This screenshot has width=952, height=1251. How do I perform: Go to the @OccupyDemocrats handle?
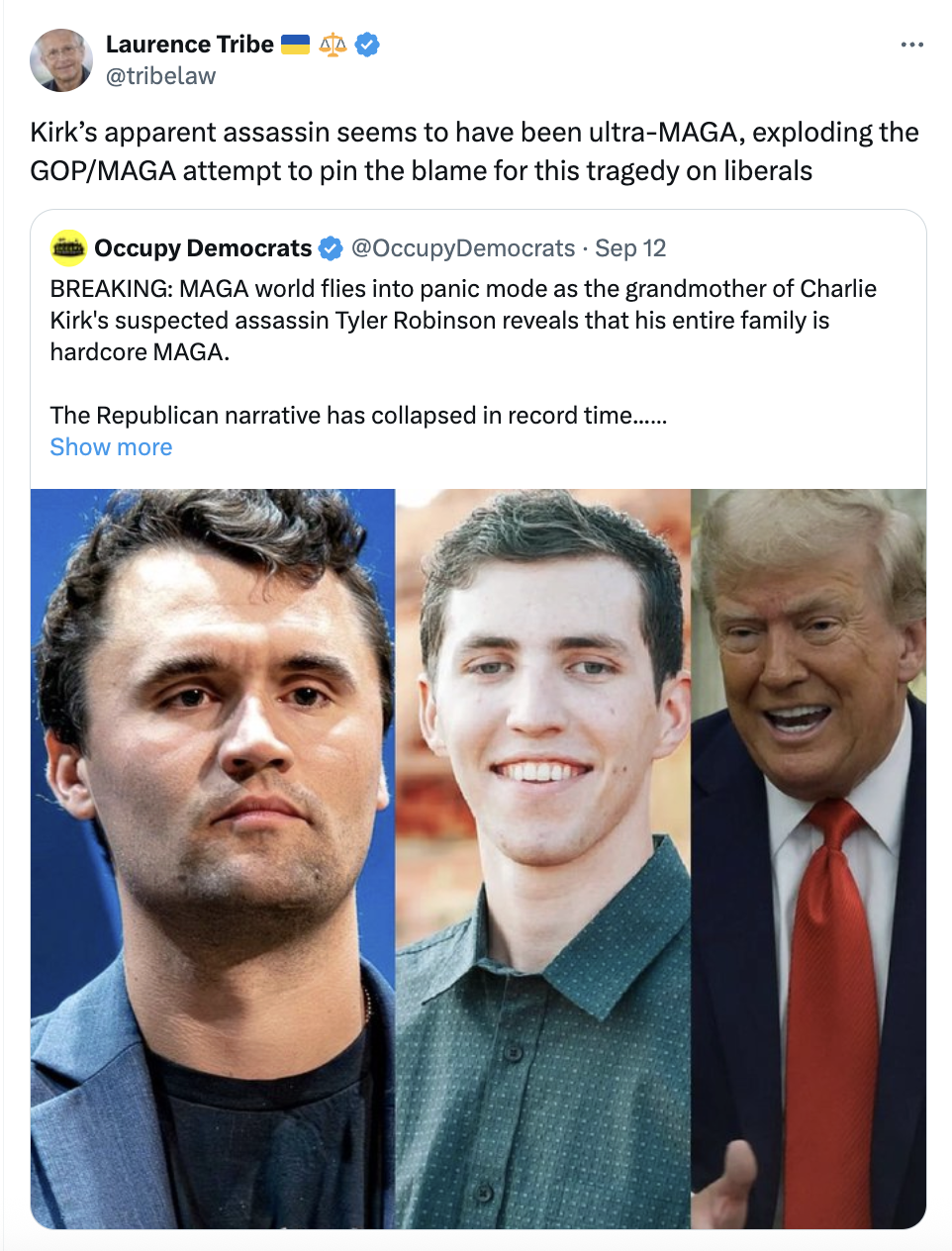463,248
